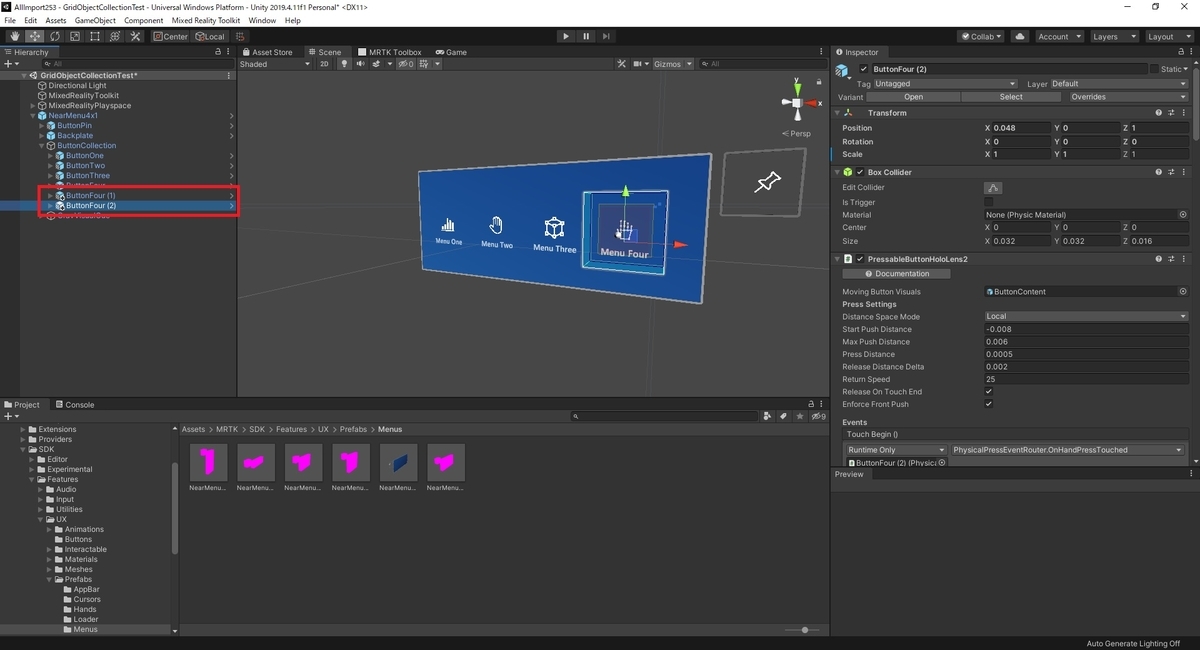
Task: Open the PressableButtonHoloLens2 Documentation button
Action: (x=897, y=274)
